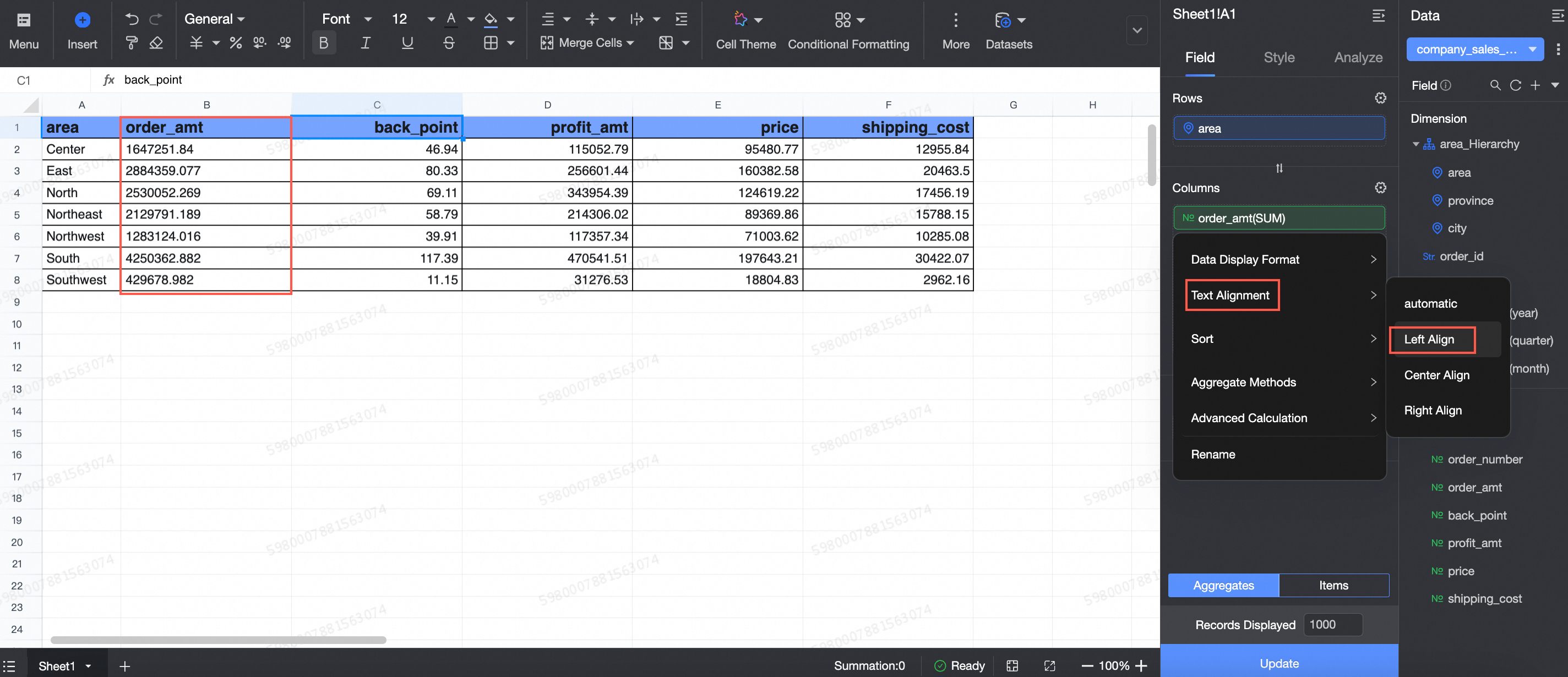Open the General number format dropdown

click(214, 19)
